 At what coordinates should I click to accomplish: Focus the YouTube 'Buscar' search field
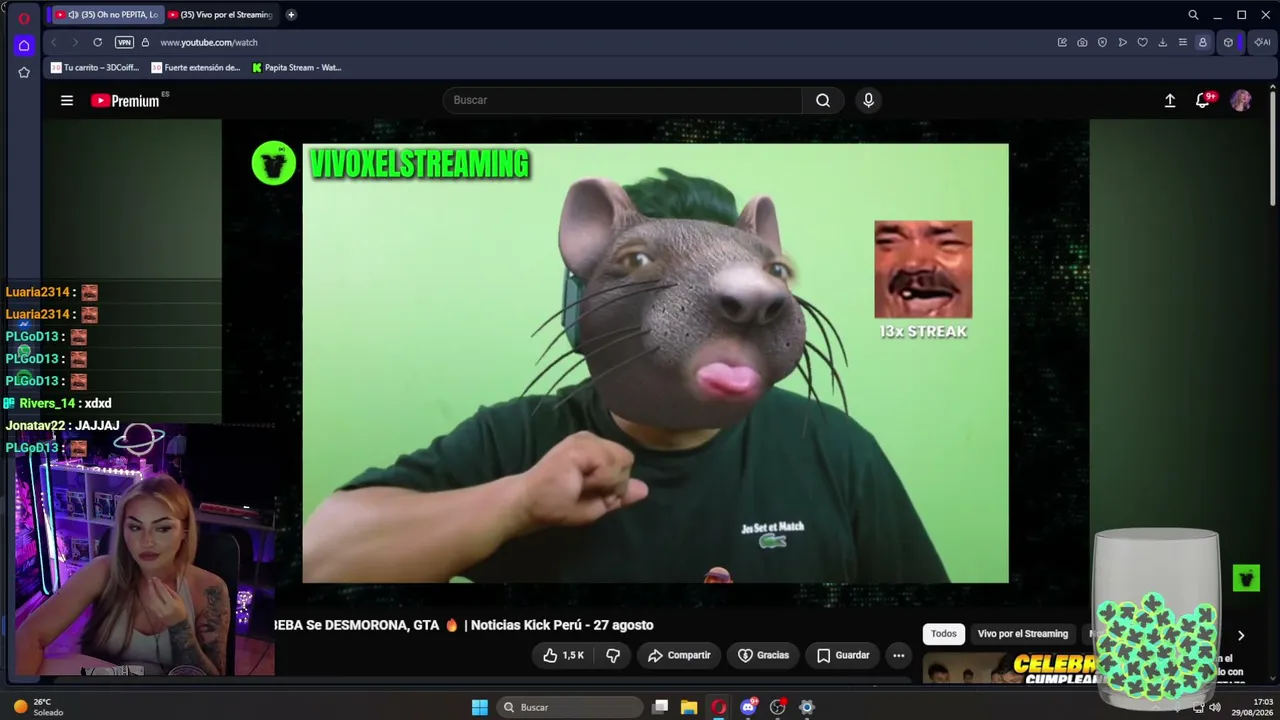click(x=622, y=100)
